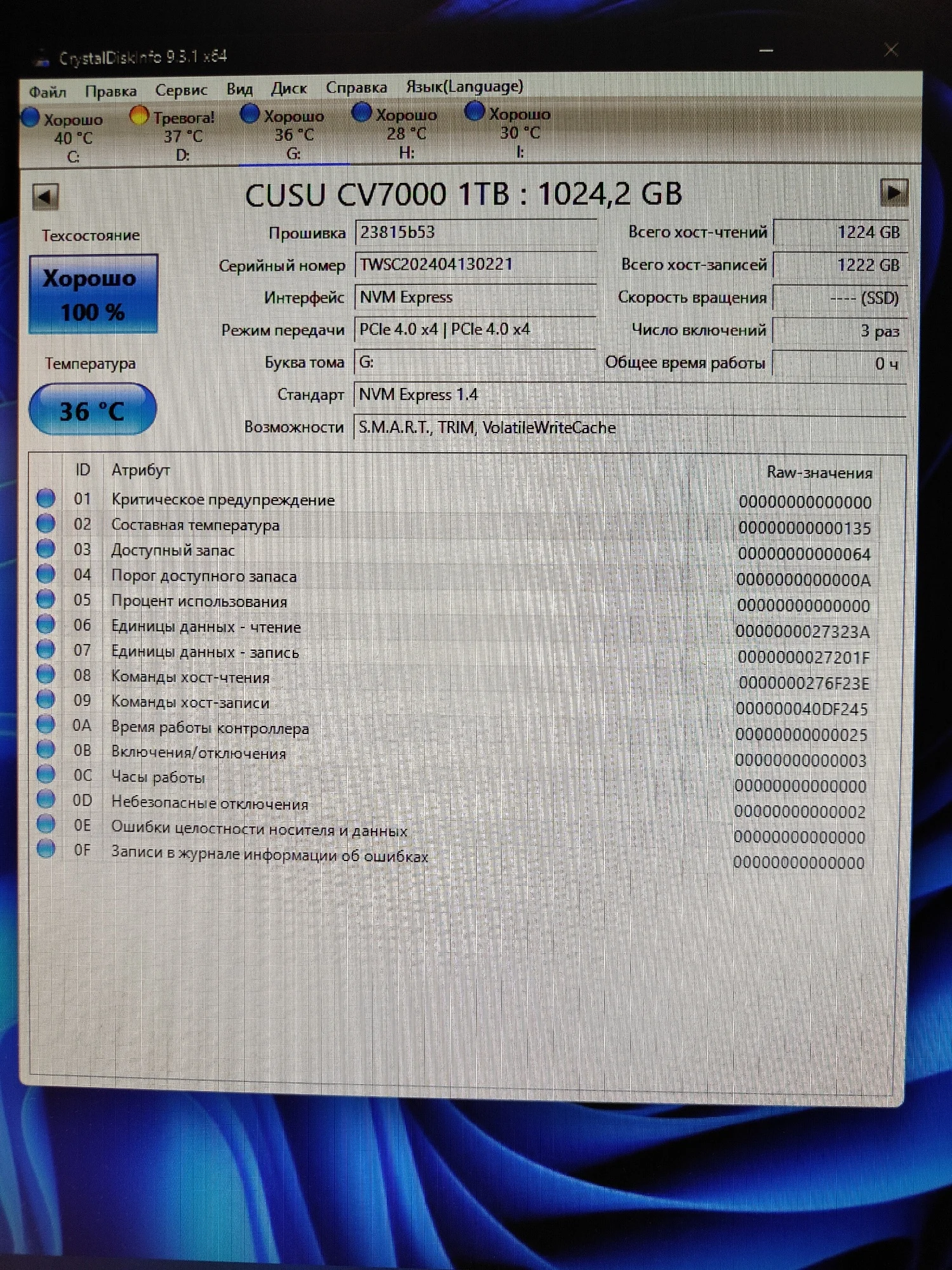Click total power-on hours value 0 ч
Viewport: 952px width, 1270px height.
point(840,364)
